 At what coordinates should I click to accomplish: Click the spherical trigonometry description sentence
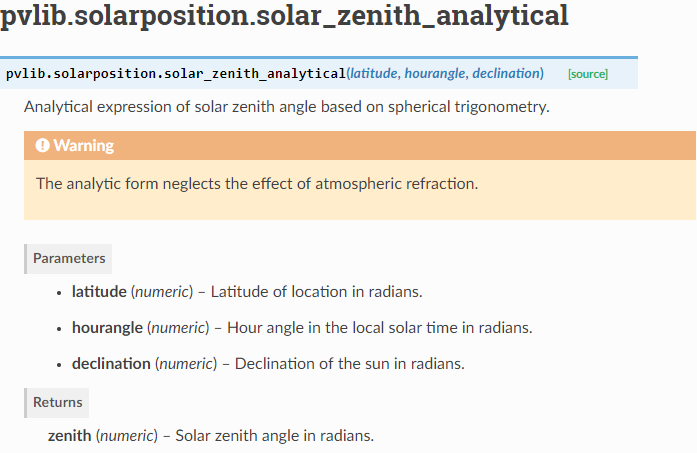click(286, 107)
